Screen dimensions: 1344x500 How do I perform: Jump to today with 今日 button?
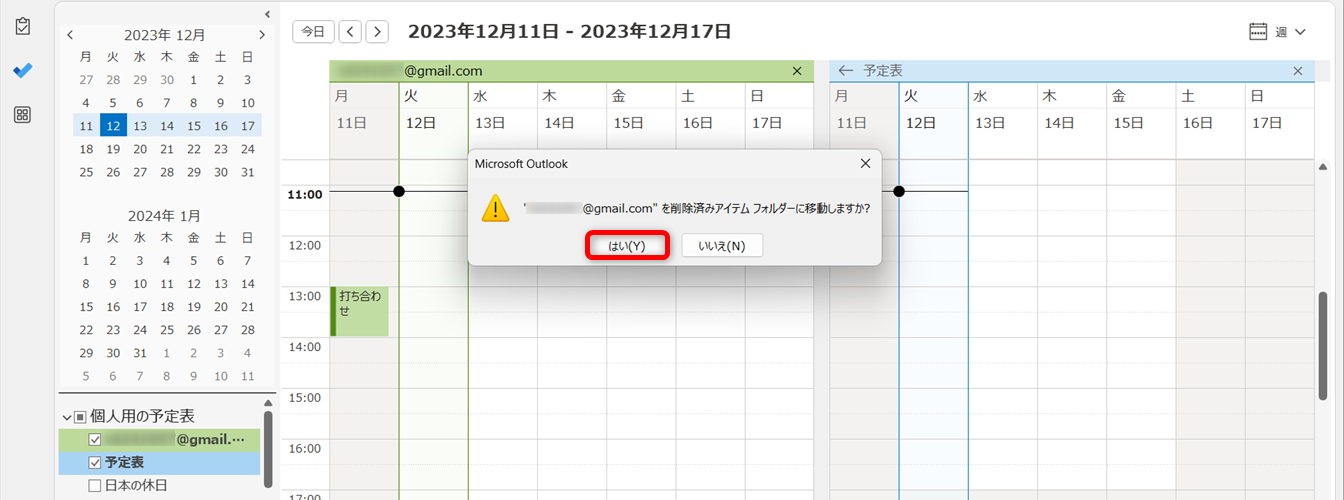click(313, 32)
